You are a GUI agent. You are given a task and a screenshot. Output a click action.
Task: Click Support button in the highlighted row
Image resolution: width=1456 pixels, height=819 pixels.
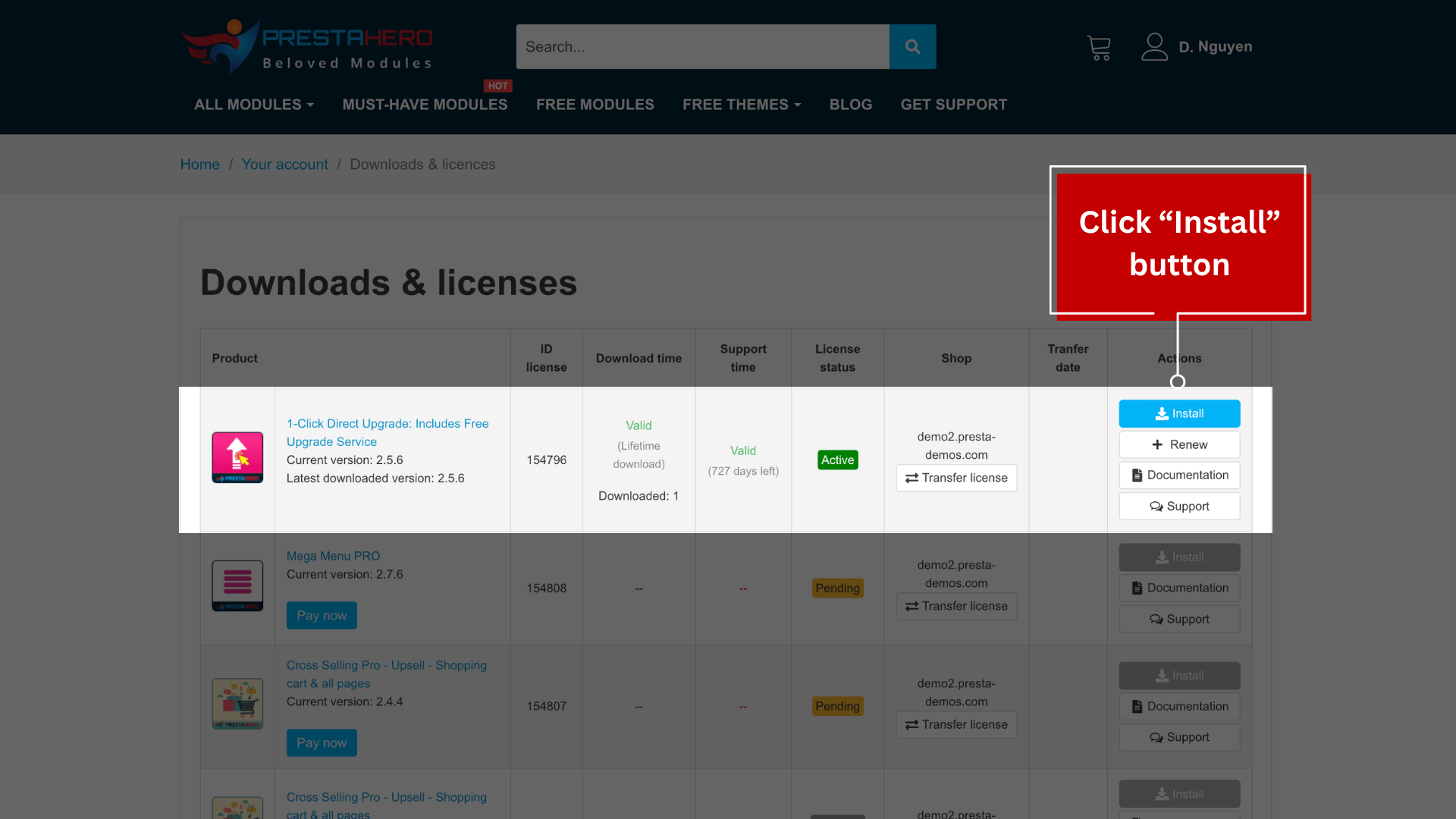[x=1179, y=507]
